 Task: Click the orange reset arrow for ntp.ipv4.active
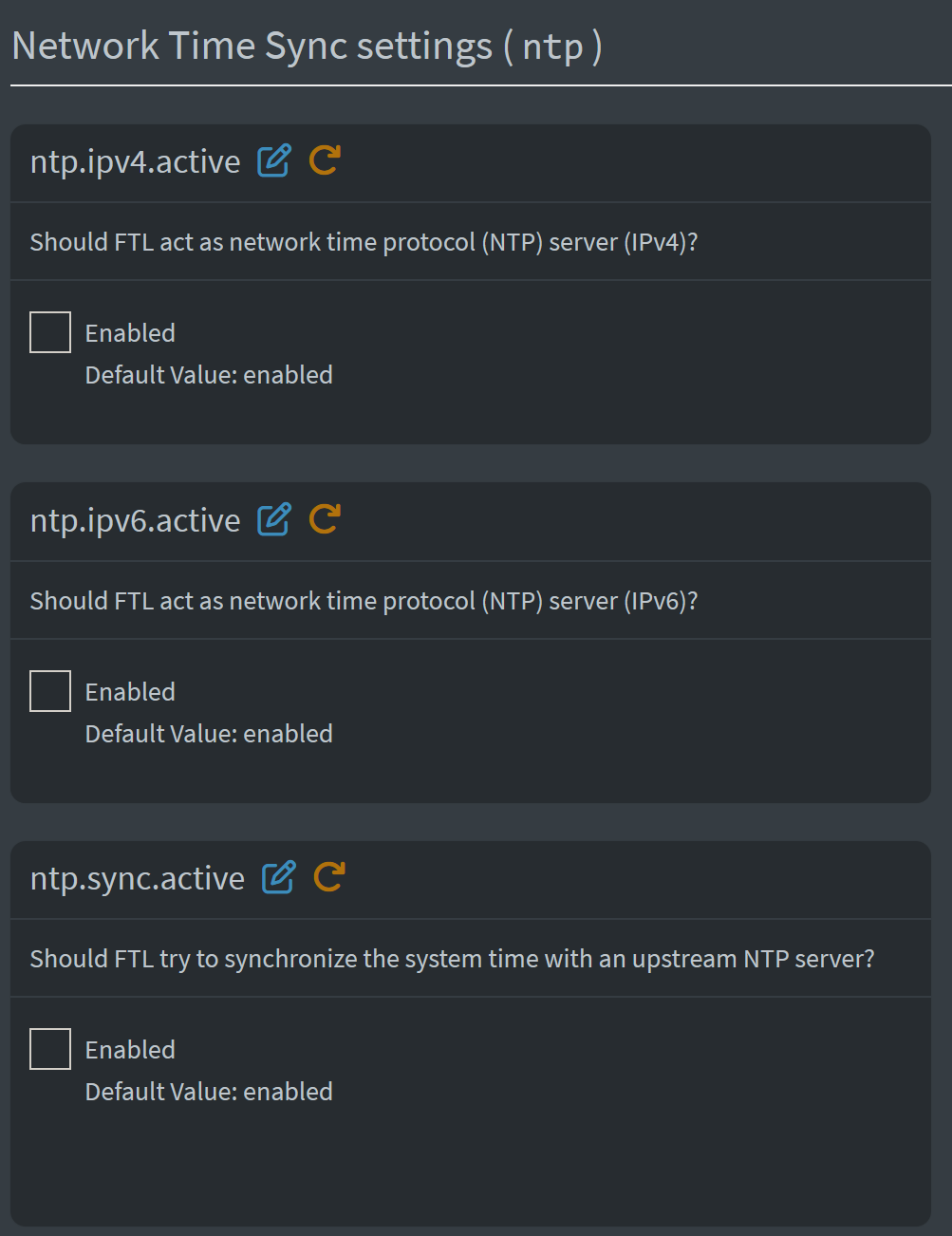[x=324, y=160]
